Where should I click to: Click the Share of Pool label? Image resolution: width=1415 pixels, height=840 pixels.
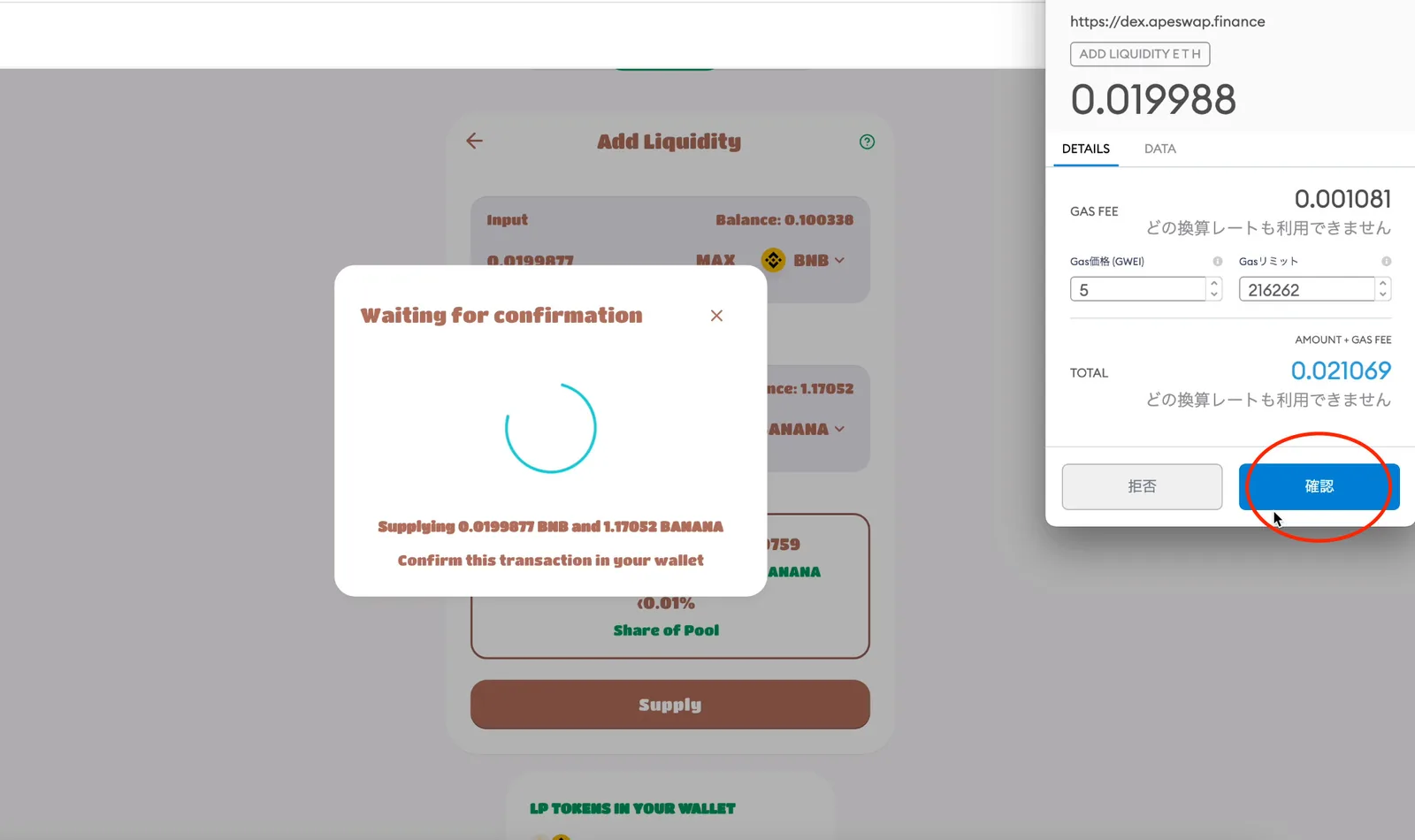tap(666, 630)
